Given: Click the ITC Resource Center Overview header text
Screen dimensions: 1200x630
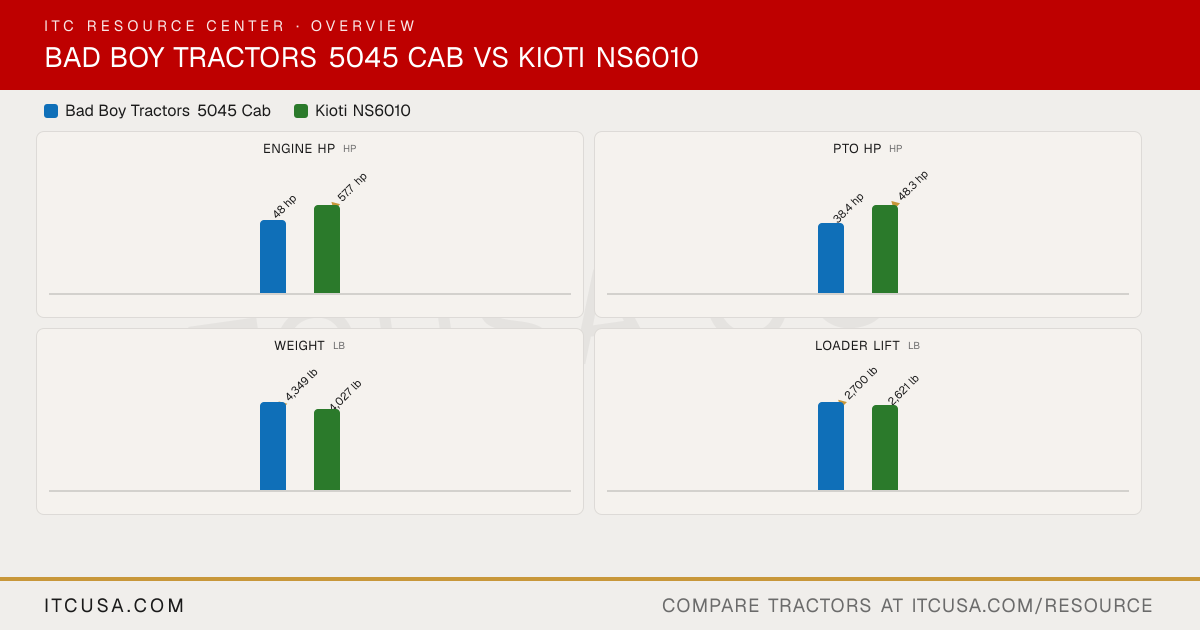Looking at the screenshot, I should coord(230,26).
